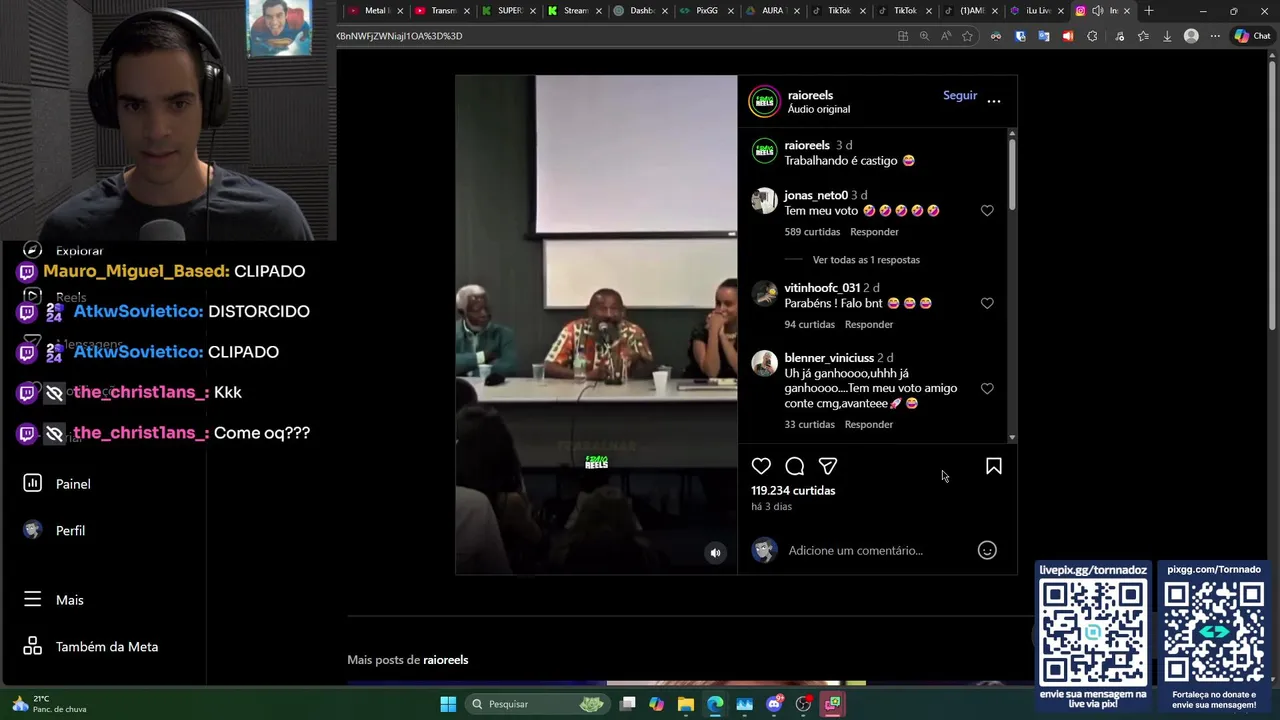Viewport: 1280px width, 720px height.
Task: Reply to vitinhoofc_031's comment
Action: point(869,324)
